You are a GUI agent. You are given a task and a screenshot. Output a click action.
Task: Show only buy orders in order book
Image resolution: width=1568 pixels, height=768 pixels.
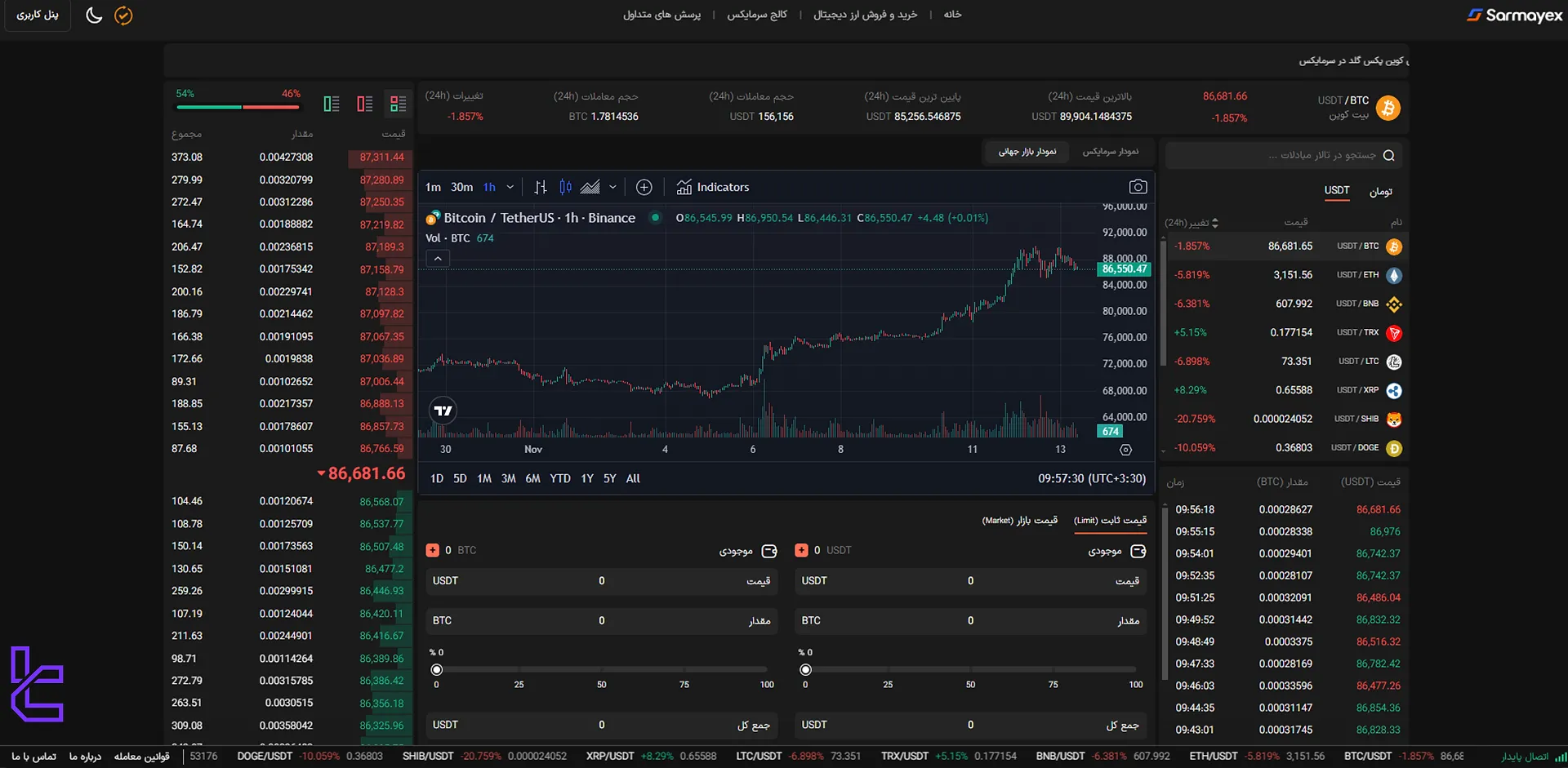331,104
